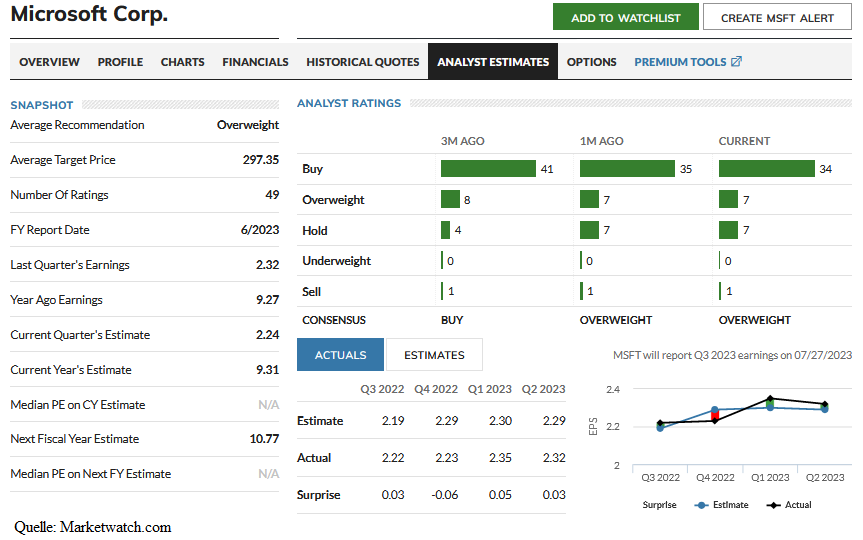This screenshot has width=863, height=540.
Task: Click the Microsoft Corp. title
Action: [89, 14]
